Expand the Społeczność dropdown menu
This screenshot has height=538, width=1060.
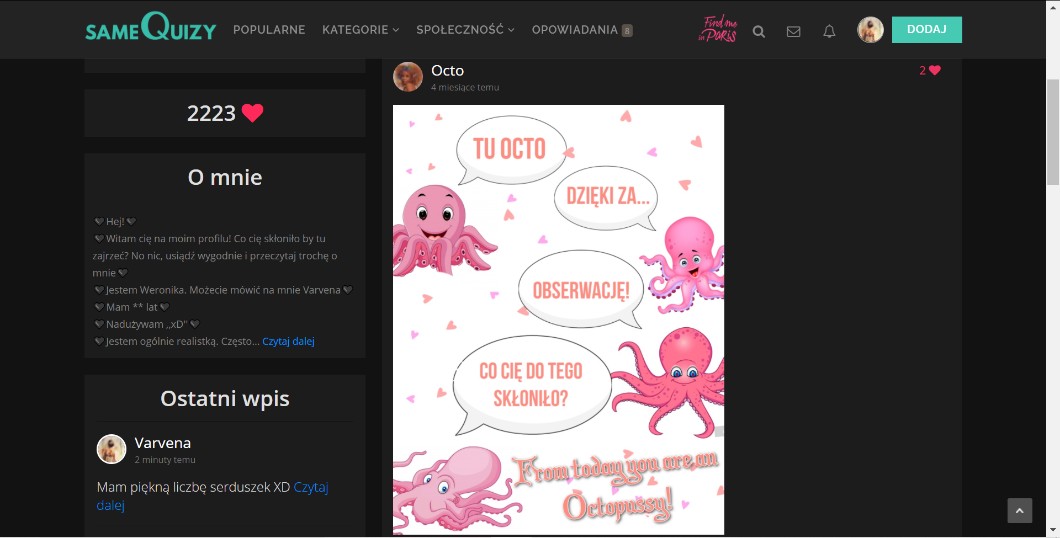pos(465,30)
